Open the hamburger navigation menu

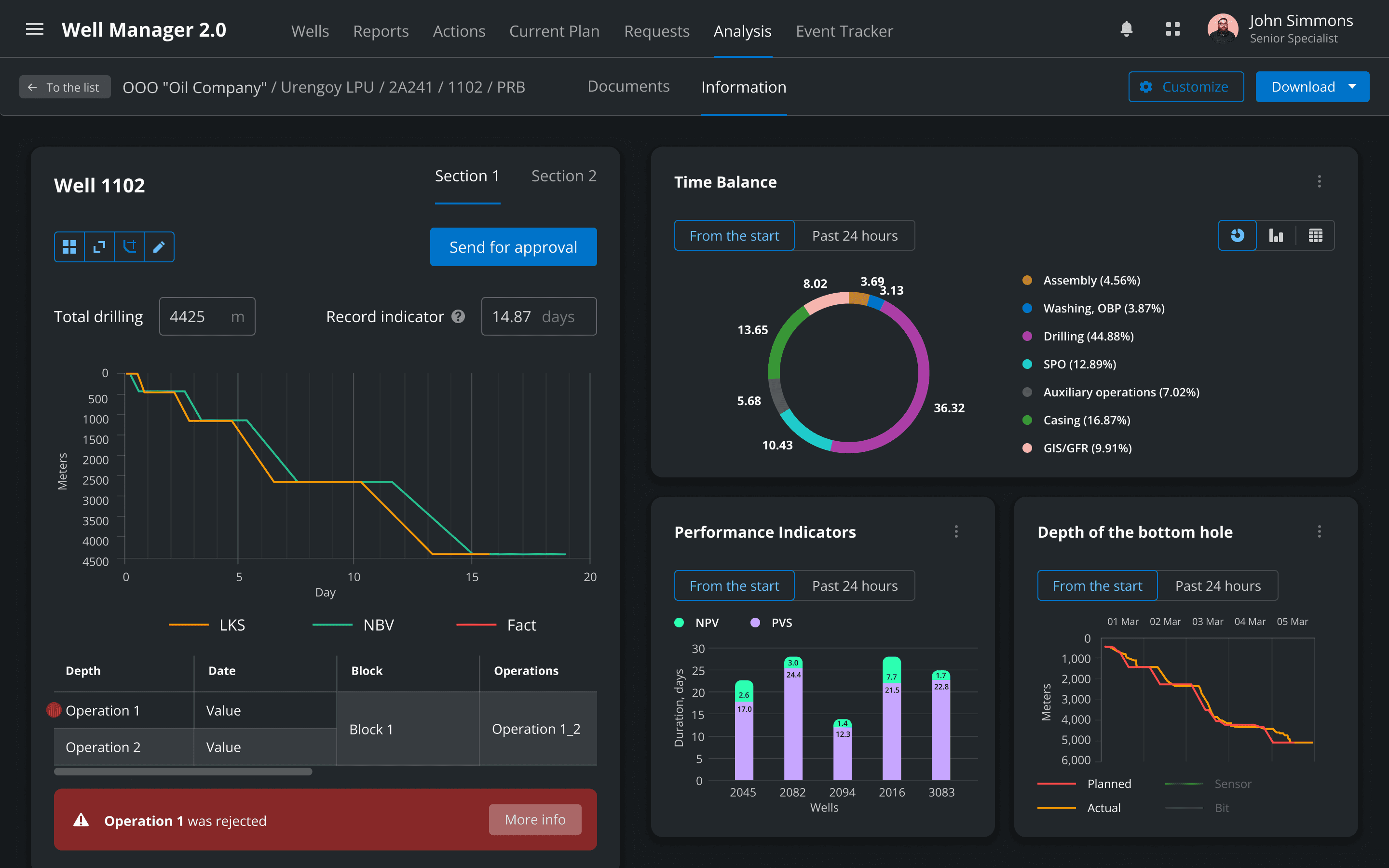(34, 29)
